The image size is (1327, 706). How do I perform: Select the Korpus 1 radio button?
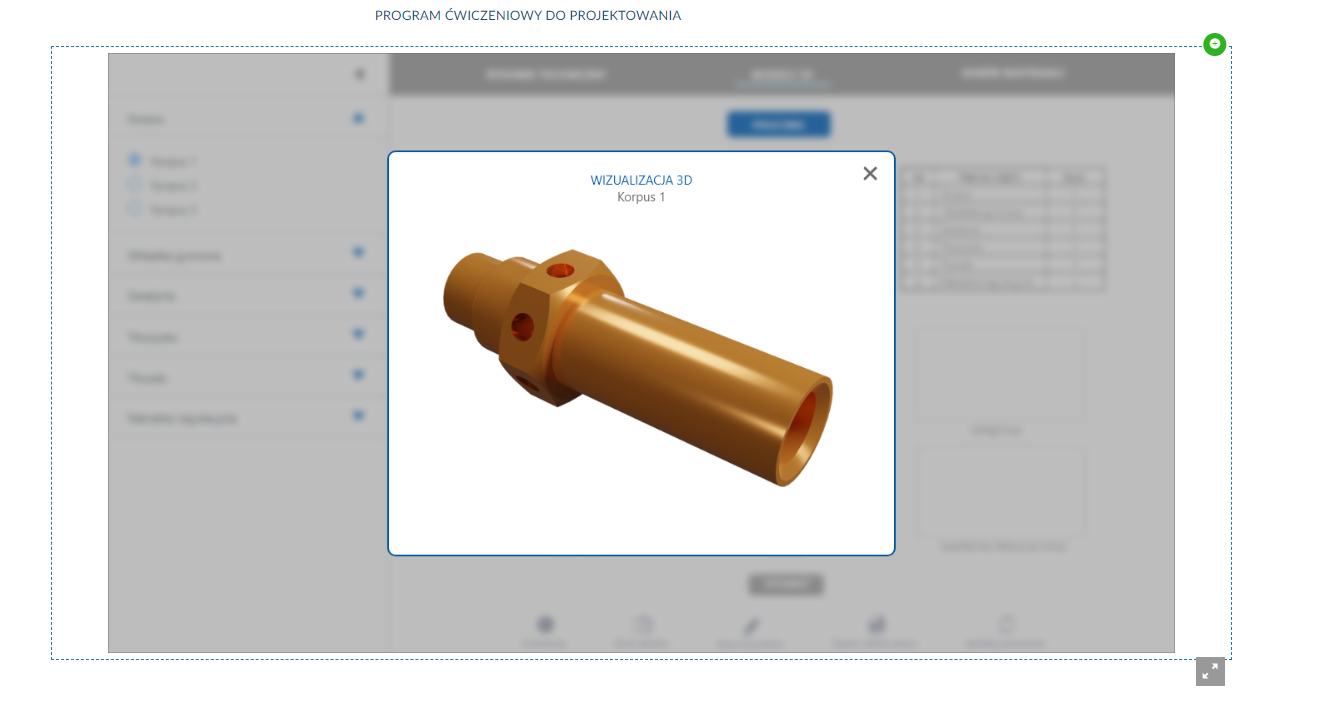tap(135, 160)
